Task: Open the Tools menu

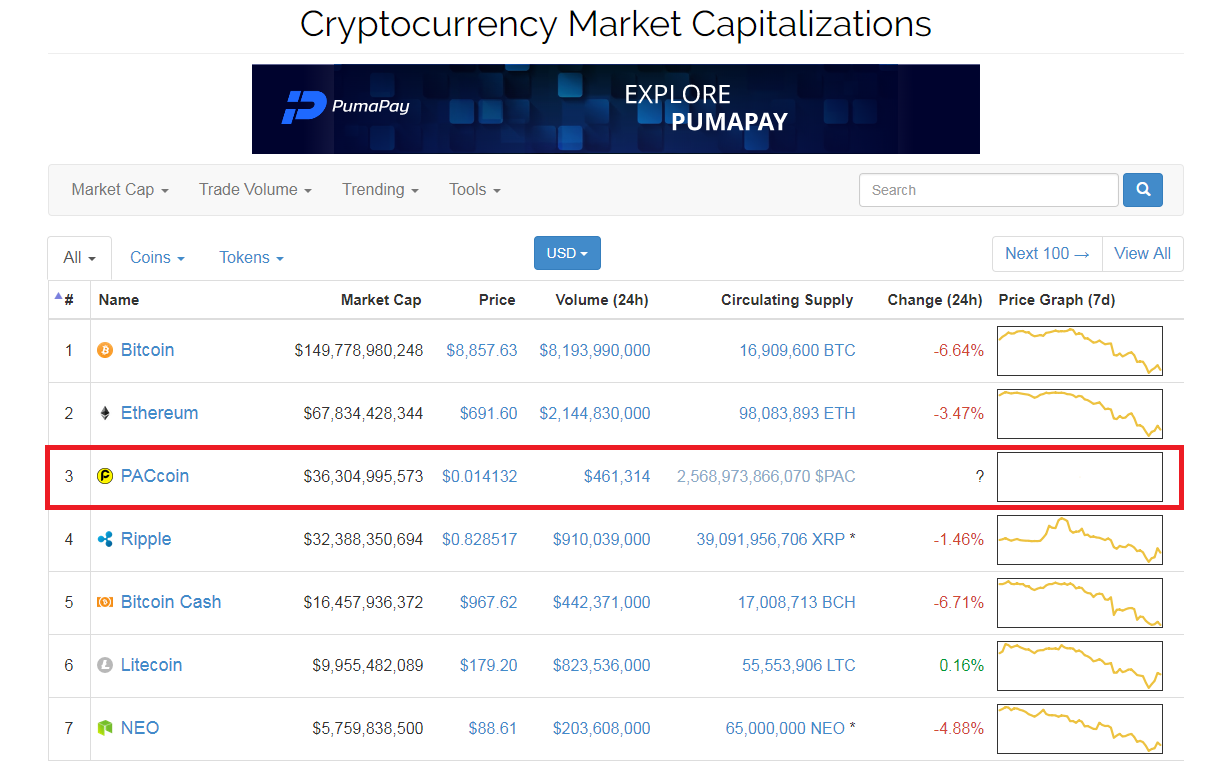Action: pyautogui.click(x=475, y=190)
